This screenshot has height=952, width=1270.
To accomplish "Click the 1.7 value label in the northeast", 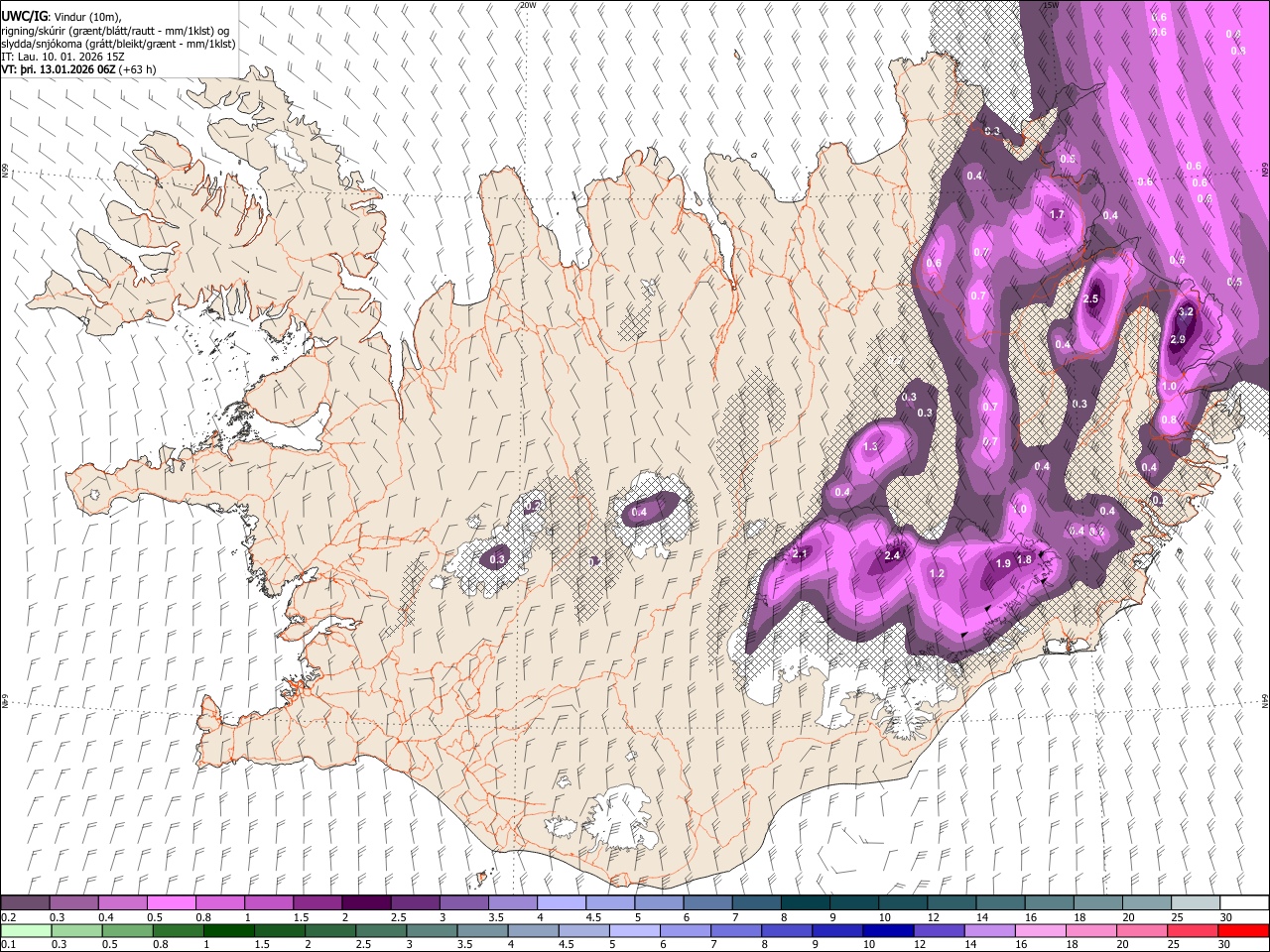I will [1057, 214].
